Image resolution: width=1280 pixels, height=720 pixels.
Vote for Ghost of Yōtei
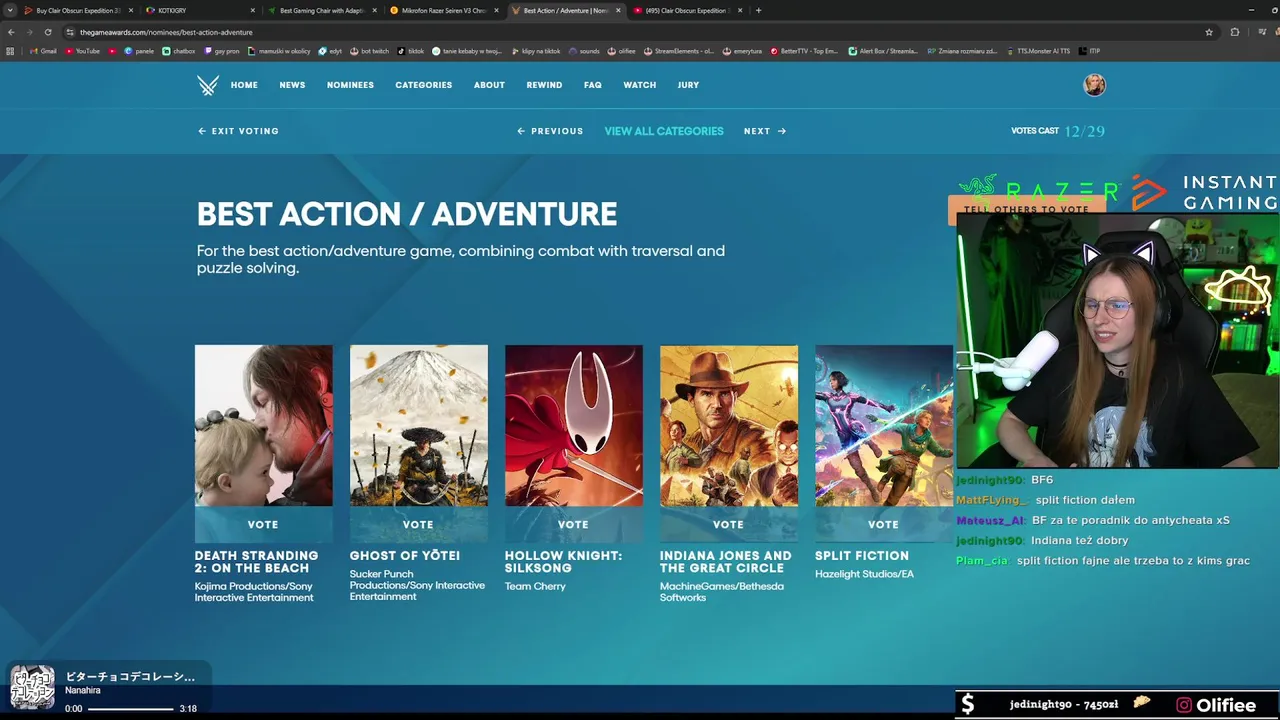coord(418,525)
